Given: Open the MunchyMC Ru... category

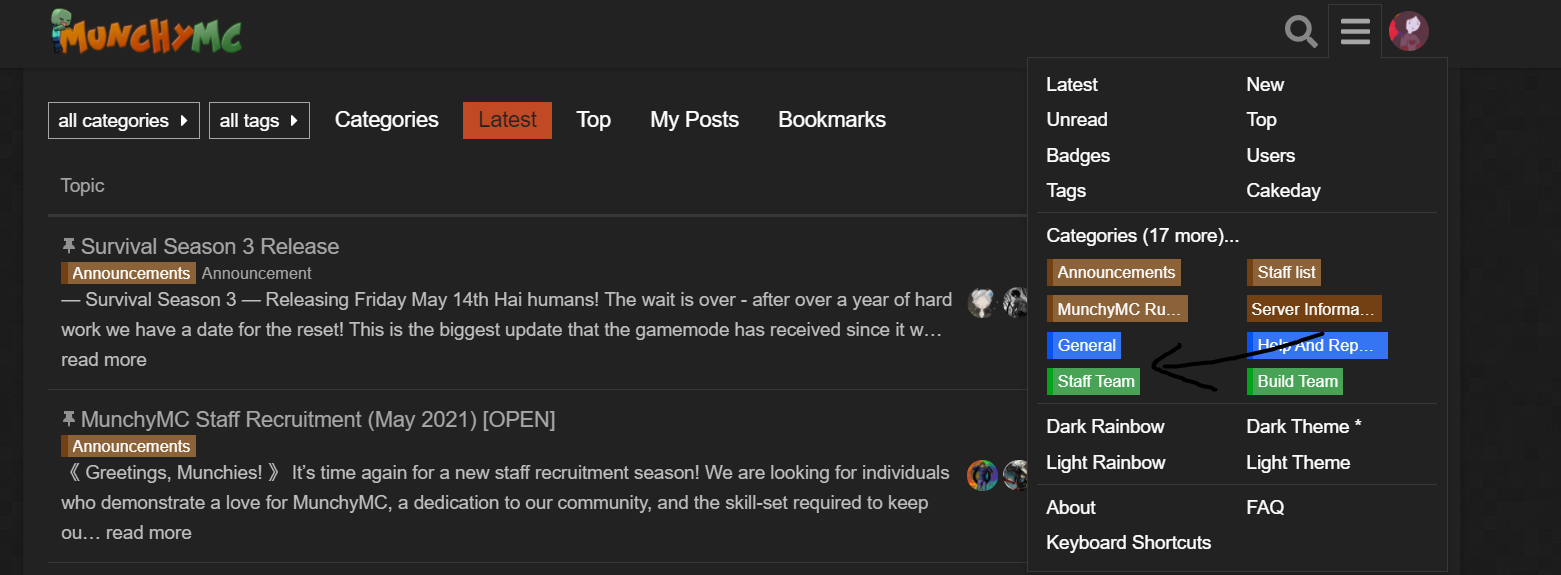Looking at the screenshot, I should [x=1117, y=309].
